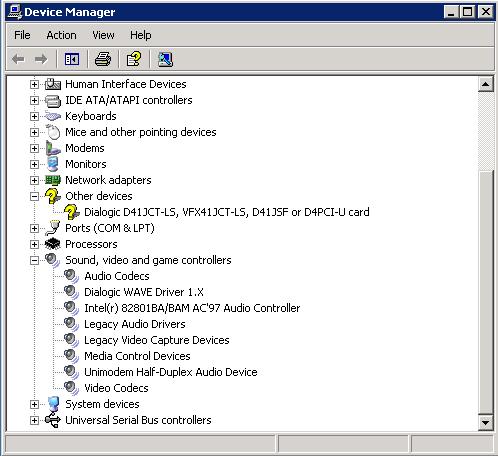Click the Forward arrow toolbar button
Image resolution: width=498 pixels, height=456 pixels.
(41, 59)
